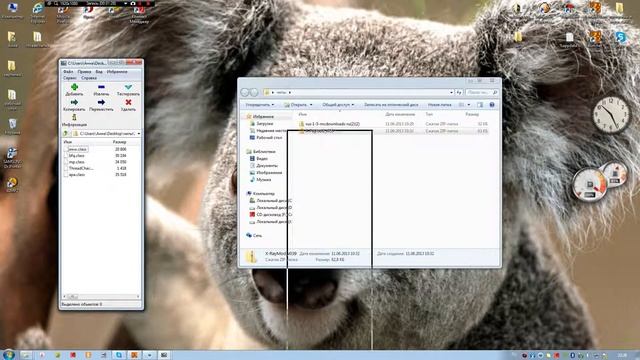This screenshot has height=360, width=640.
Task: Select the first ZIP archive row in Explorer
Action: [x=393, y=124]
